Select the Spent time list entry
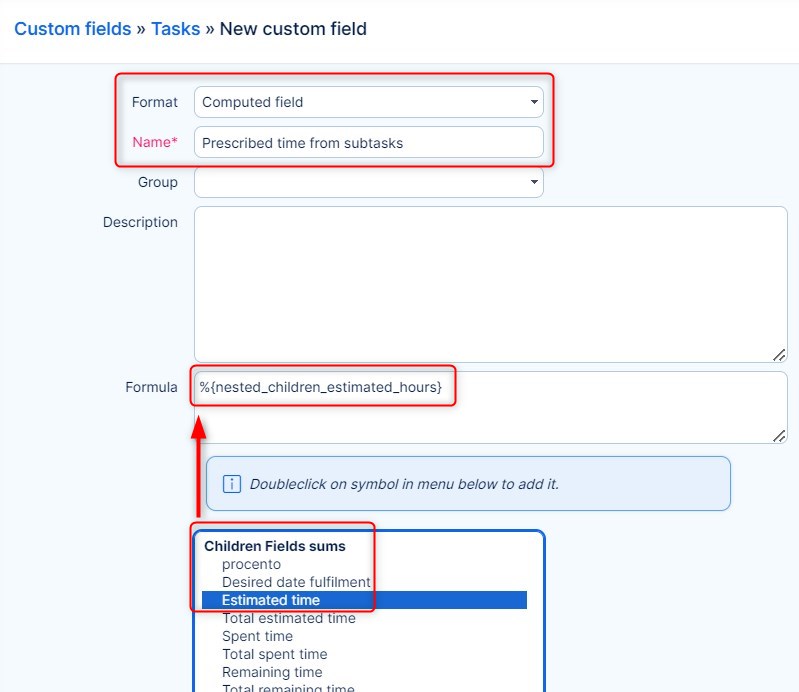The image size is (799, 692). coord(257,636)
